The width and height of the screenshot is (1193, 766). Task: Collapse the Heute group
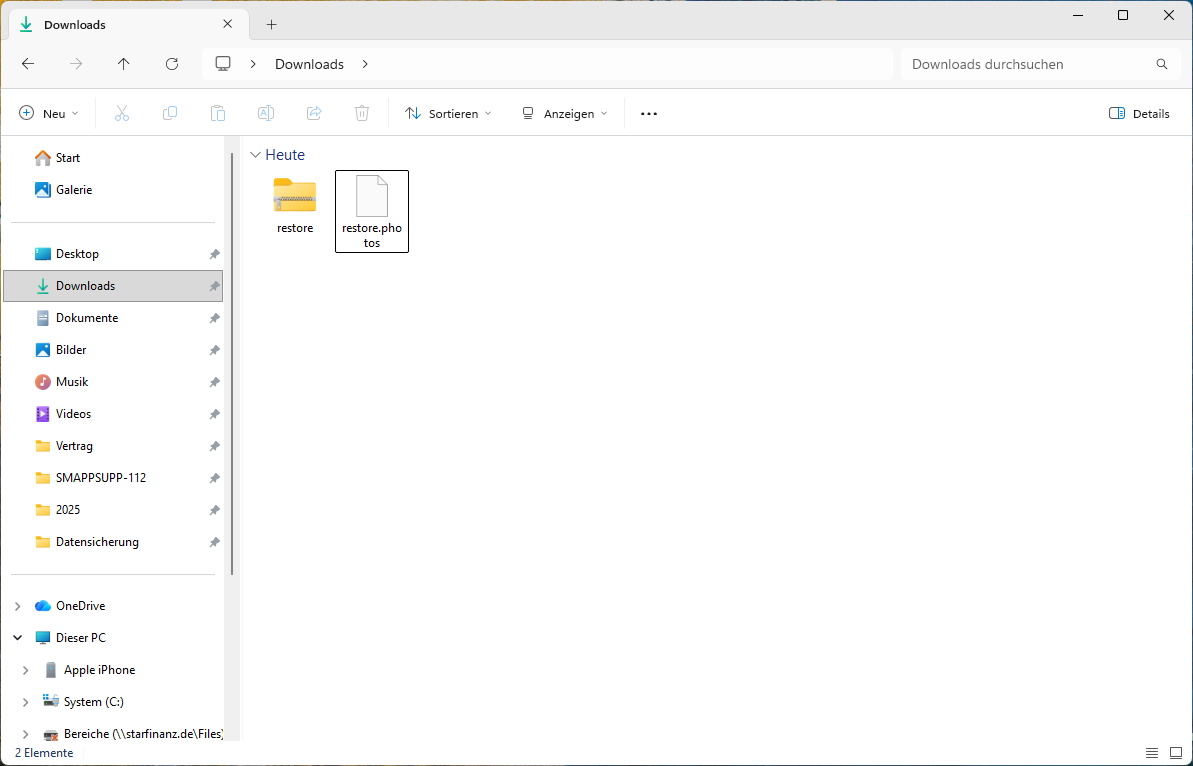pos(255,155)
